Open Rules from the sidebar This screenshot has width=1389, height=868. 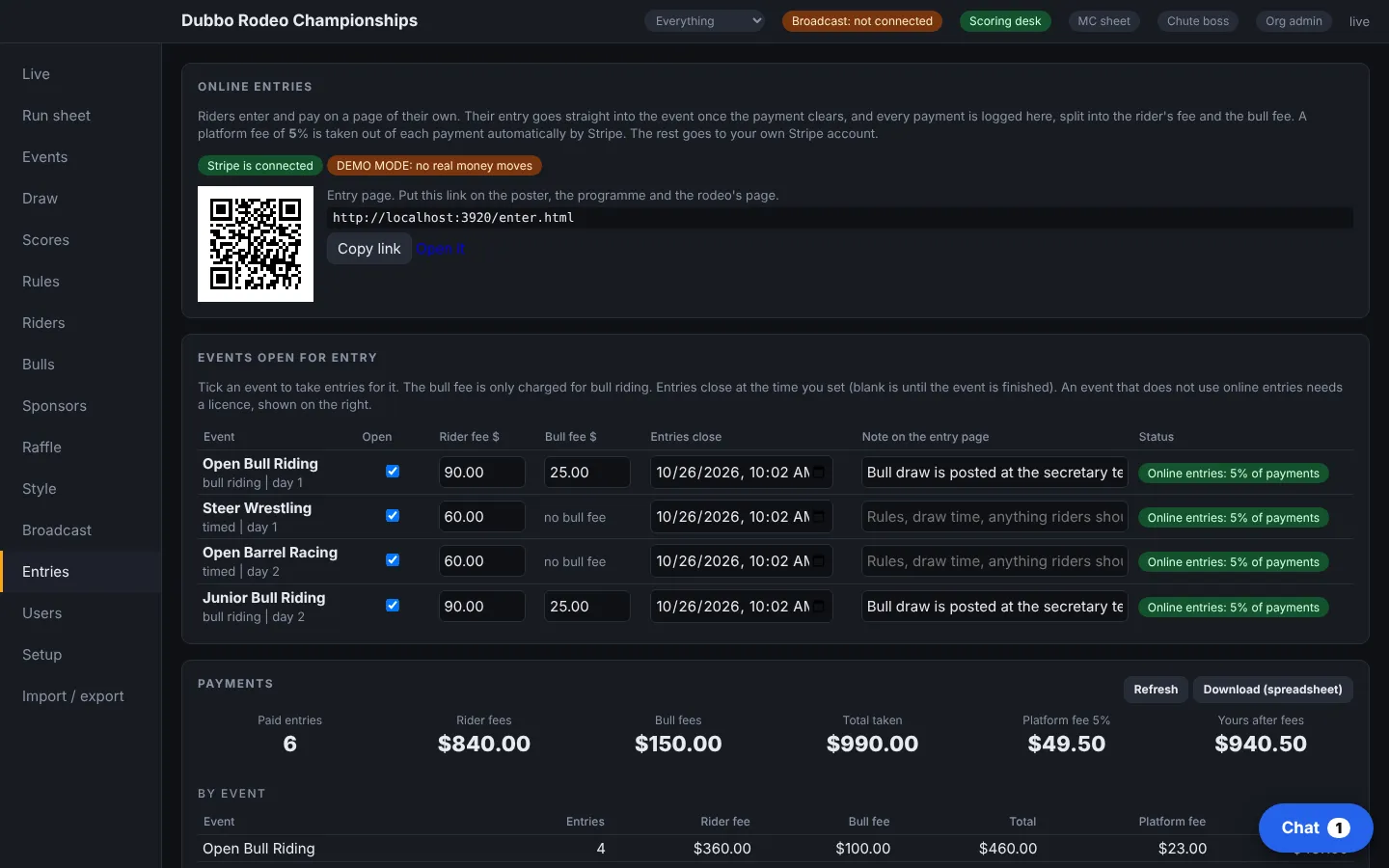(81, 282)
